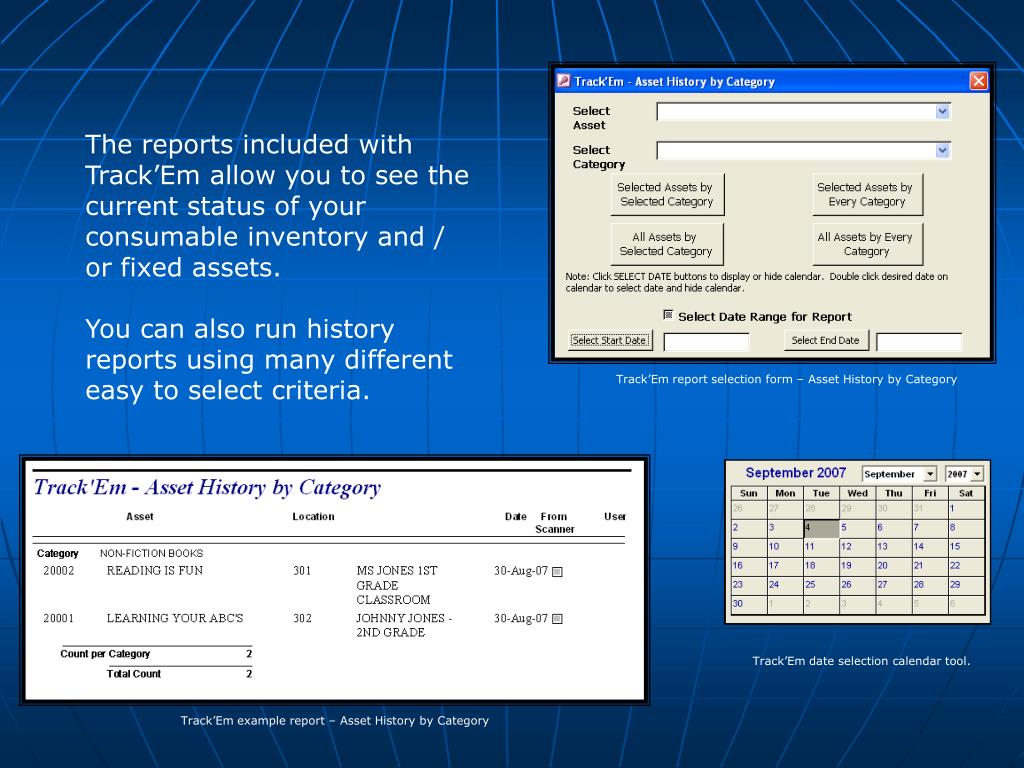The height and width of the screenshot is (768, 1024).
Task: Select September 1 in the calendar
Action: [966, 509]
